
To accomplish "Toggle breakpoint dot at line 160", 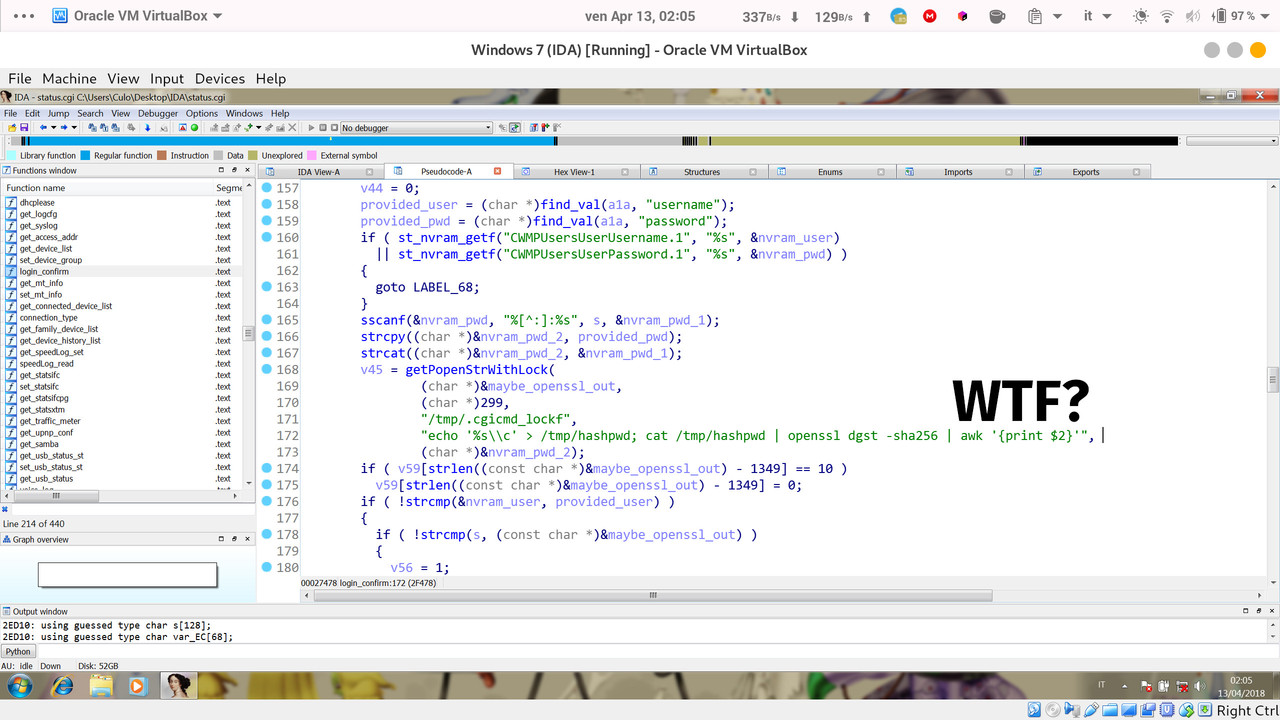I will (x=267, y=237).
